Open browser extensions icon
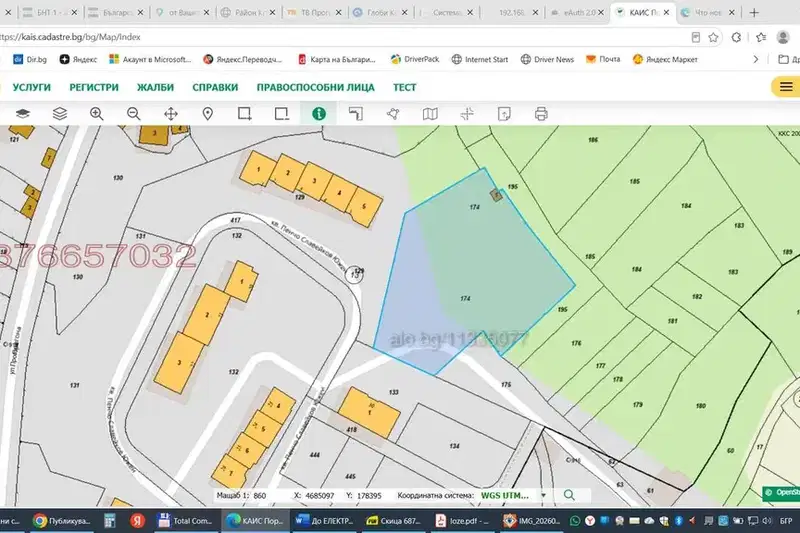The image size is (800, 533). [x=736, y=37]
